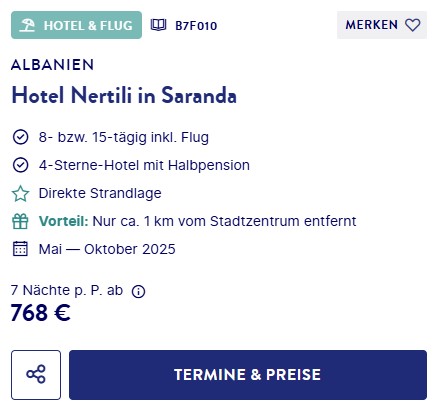
Task: Click the info icon beside price label
Action: click(138, 292)
